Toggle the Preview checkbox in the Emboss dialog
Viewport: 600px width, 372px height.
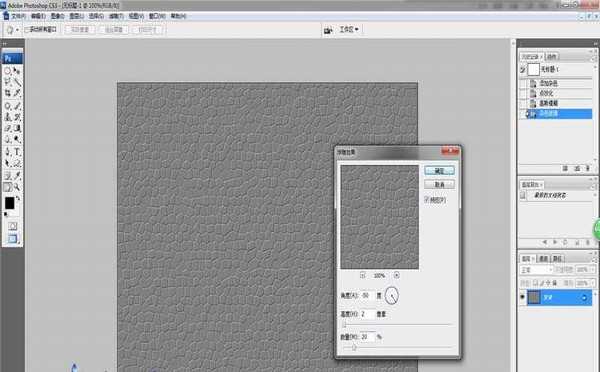(x=427, y=200)
